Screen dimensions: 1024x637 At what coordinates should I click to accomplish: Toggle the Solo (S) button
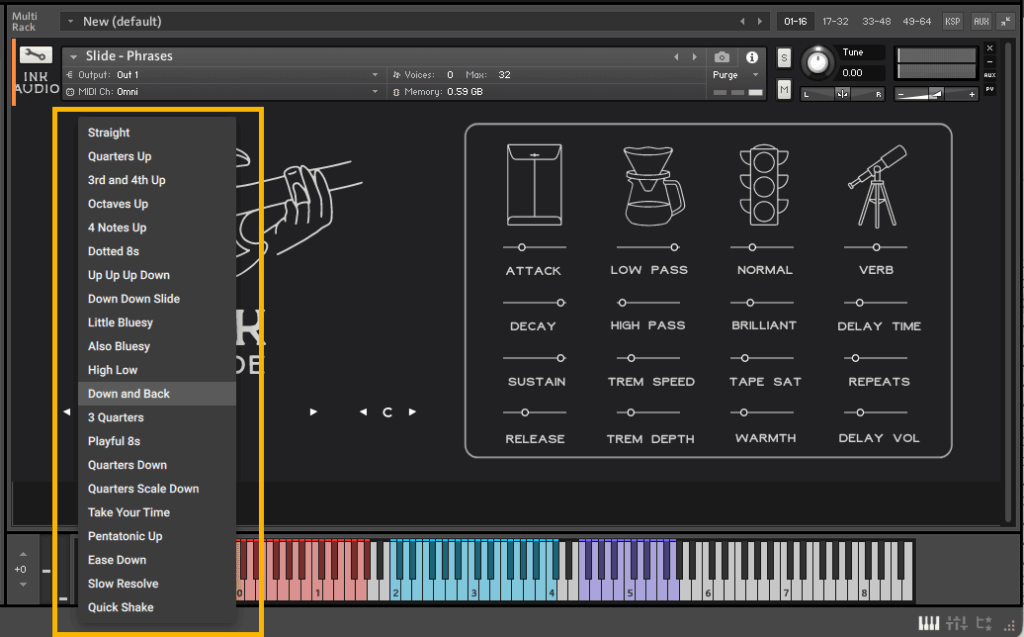click(784, 57)
